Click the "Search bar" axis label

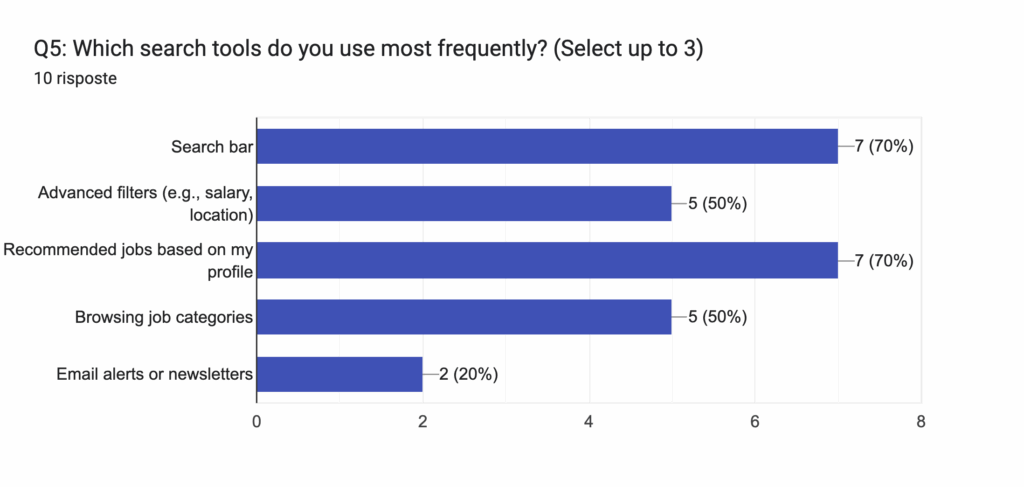pyautogui.click(x=211, y=147)
